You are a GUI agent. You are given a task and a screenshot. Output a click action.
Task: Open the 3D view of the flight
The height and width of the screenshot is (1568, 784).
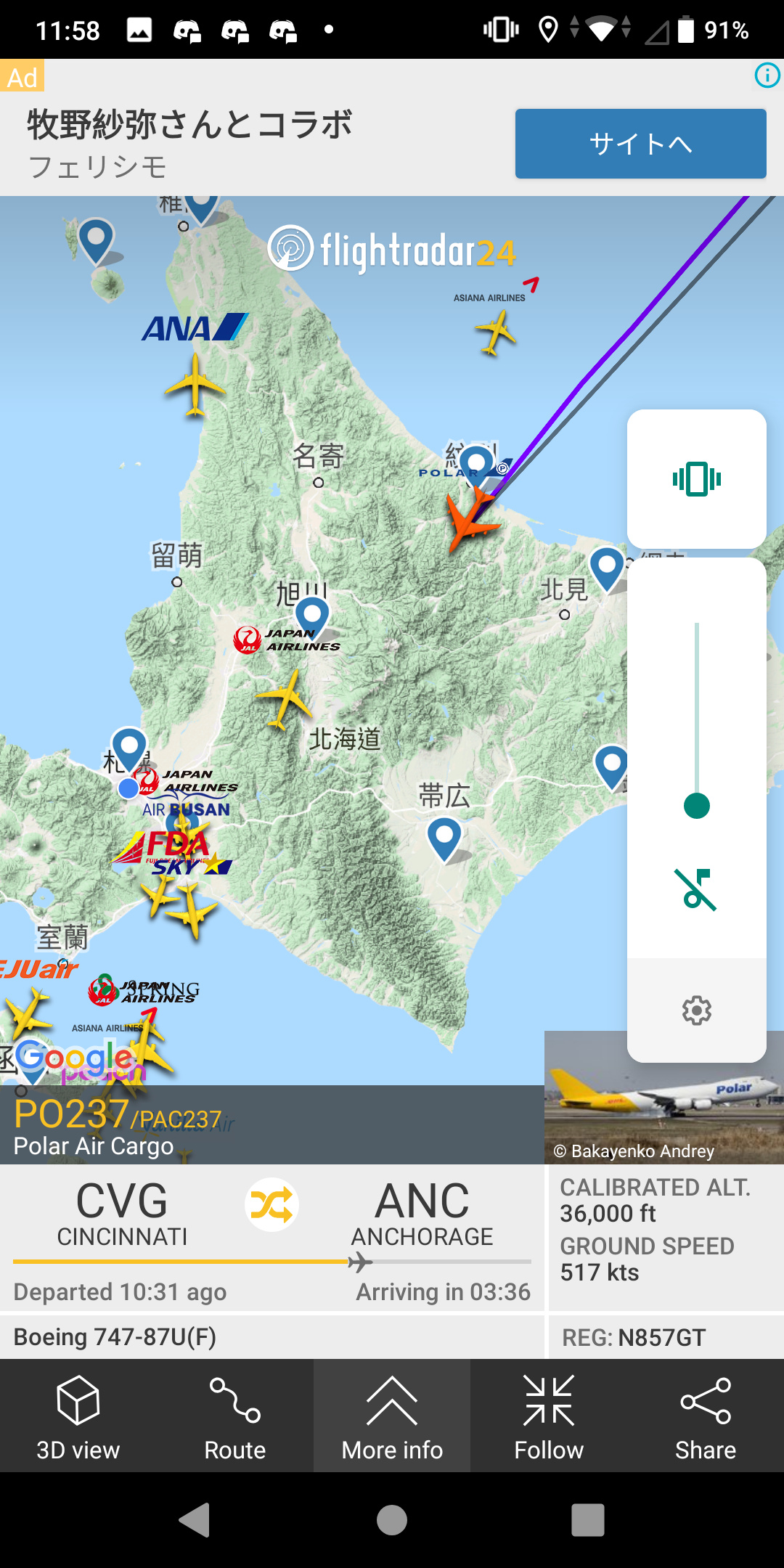(x=78, y=1416)
